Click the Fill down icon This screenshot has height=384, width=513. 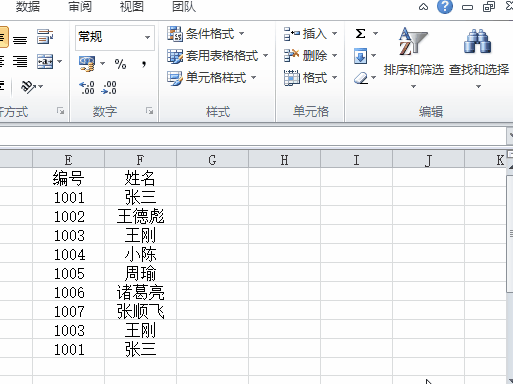[x=360, y=56]
